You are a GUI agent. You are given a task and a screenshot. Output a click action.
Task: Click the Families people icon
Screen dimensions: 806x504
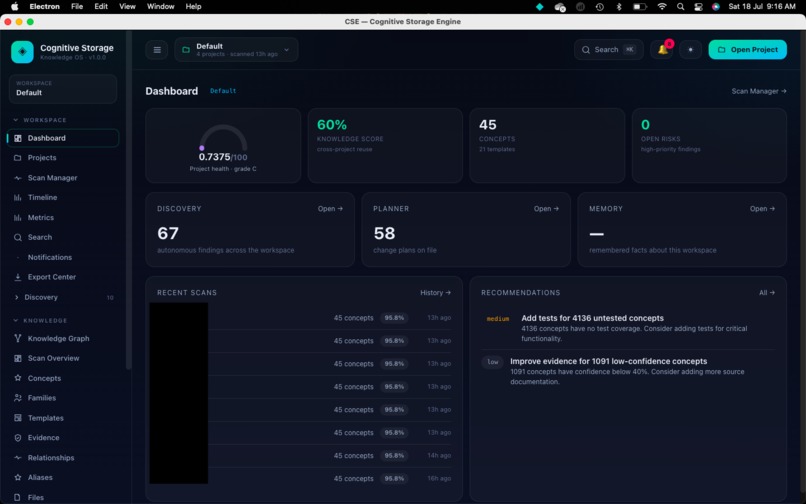[x=18, y=398]
